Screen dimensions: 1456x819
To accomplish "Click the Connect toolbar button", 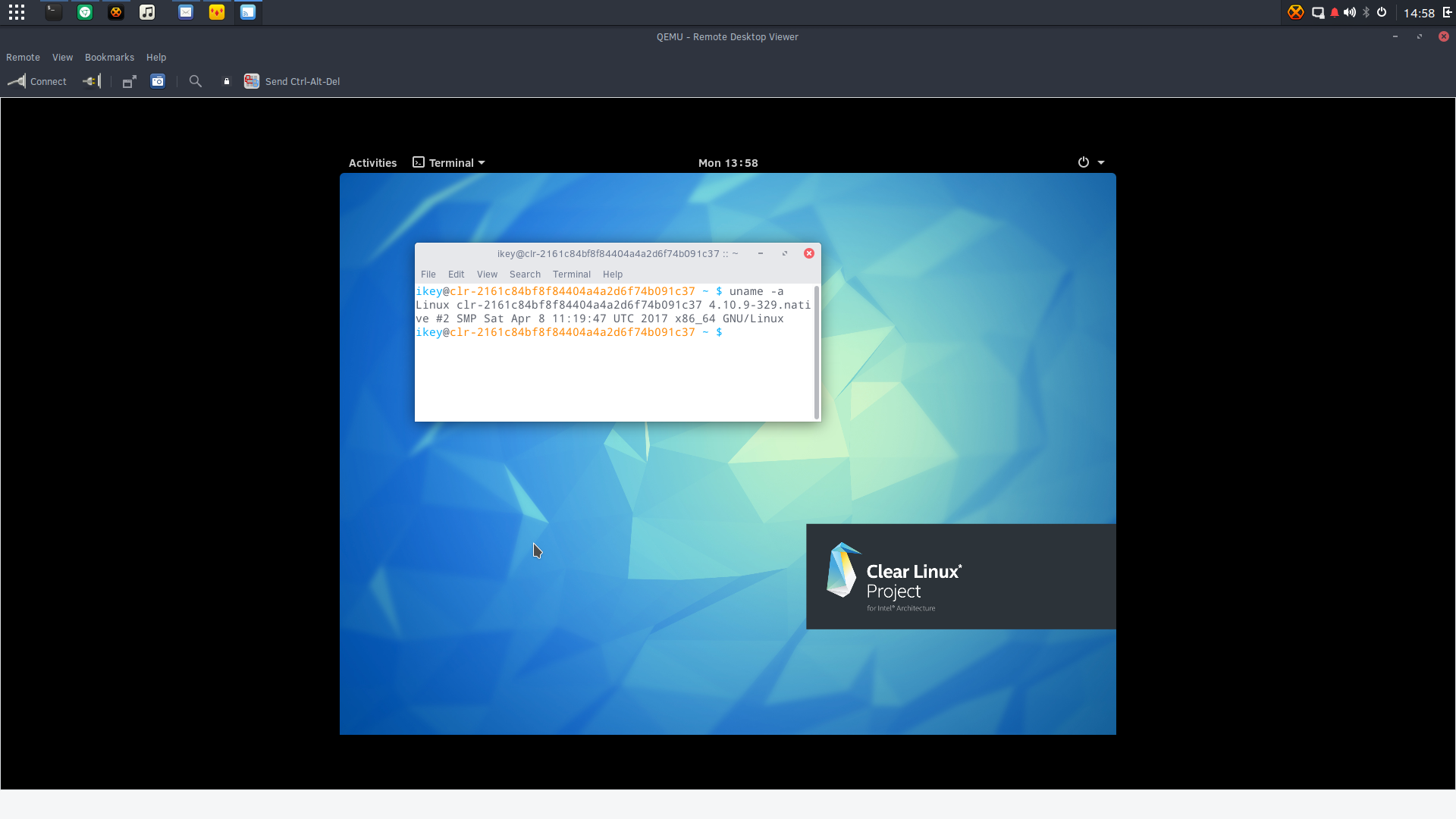I will [x=37, y=81].
